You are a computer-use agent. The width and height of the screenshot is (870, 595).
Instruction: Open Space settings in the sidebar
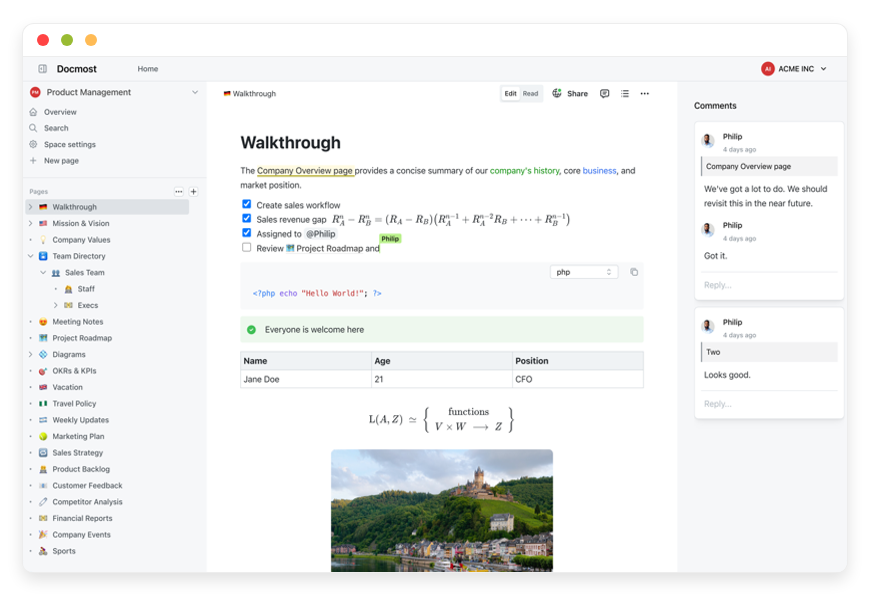click(x=70, y=144)
